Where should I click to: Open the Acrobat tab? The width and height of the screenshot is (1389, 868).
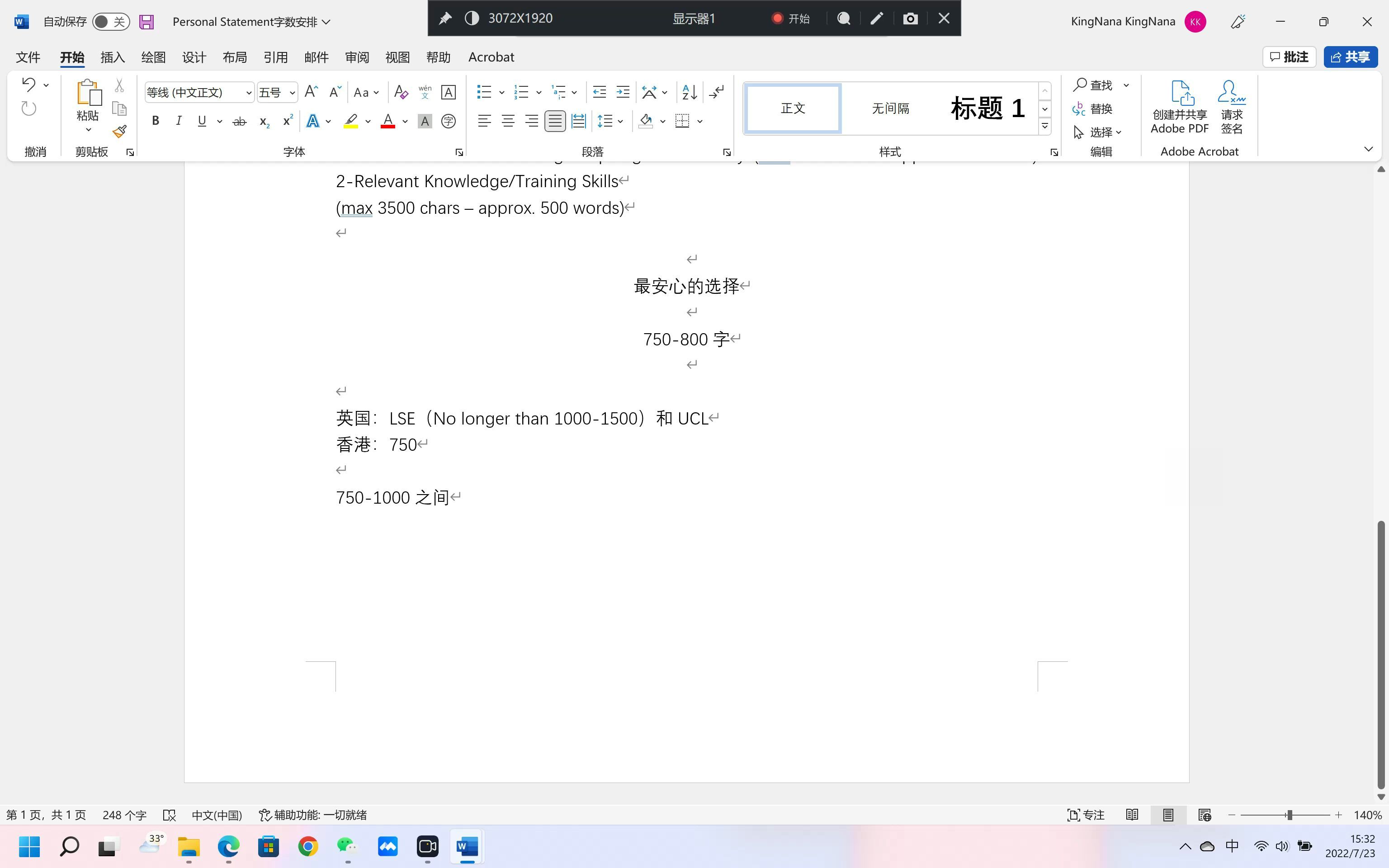(x=491, y=57)
